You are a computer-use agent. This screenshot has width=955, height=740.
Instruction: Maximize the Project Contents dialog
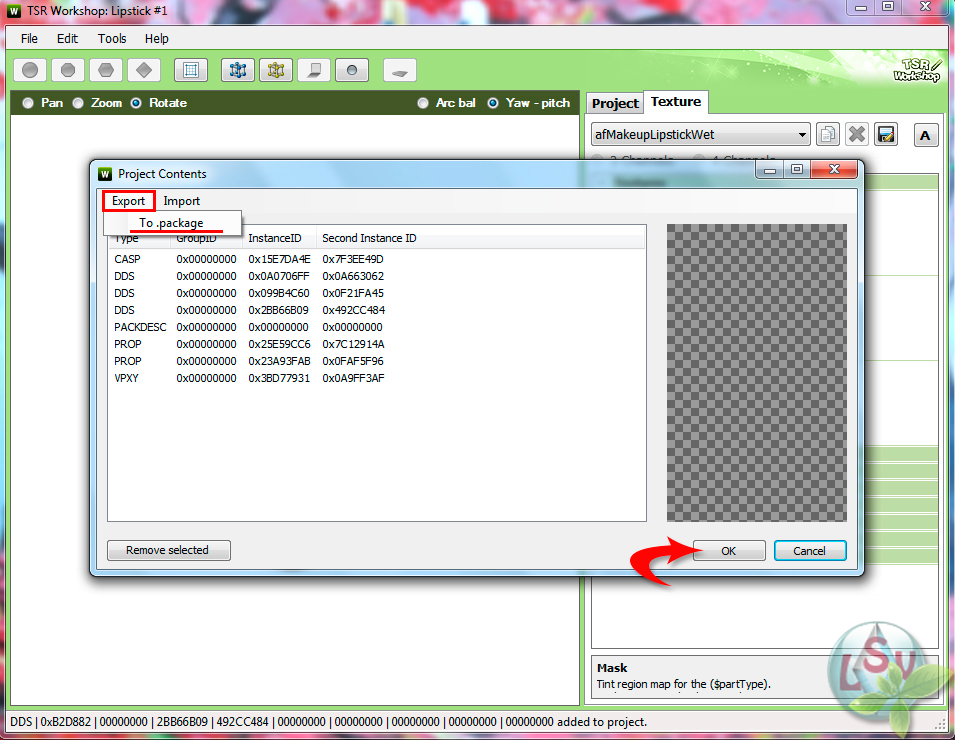(797, 169)
